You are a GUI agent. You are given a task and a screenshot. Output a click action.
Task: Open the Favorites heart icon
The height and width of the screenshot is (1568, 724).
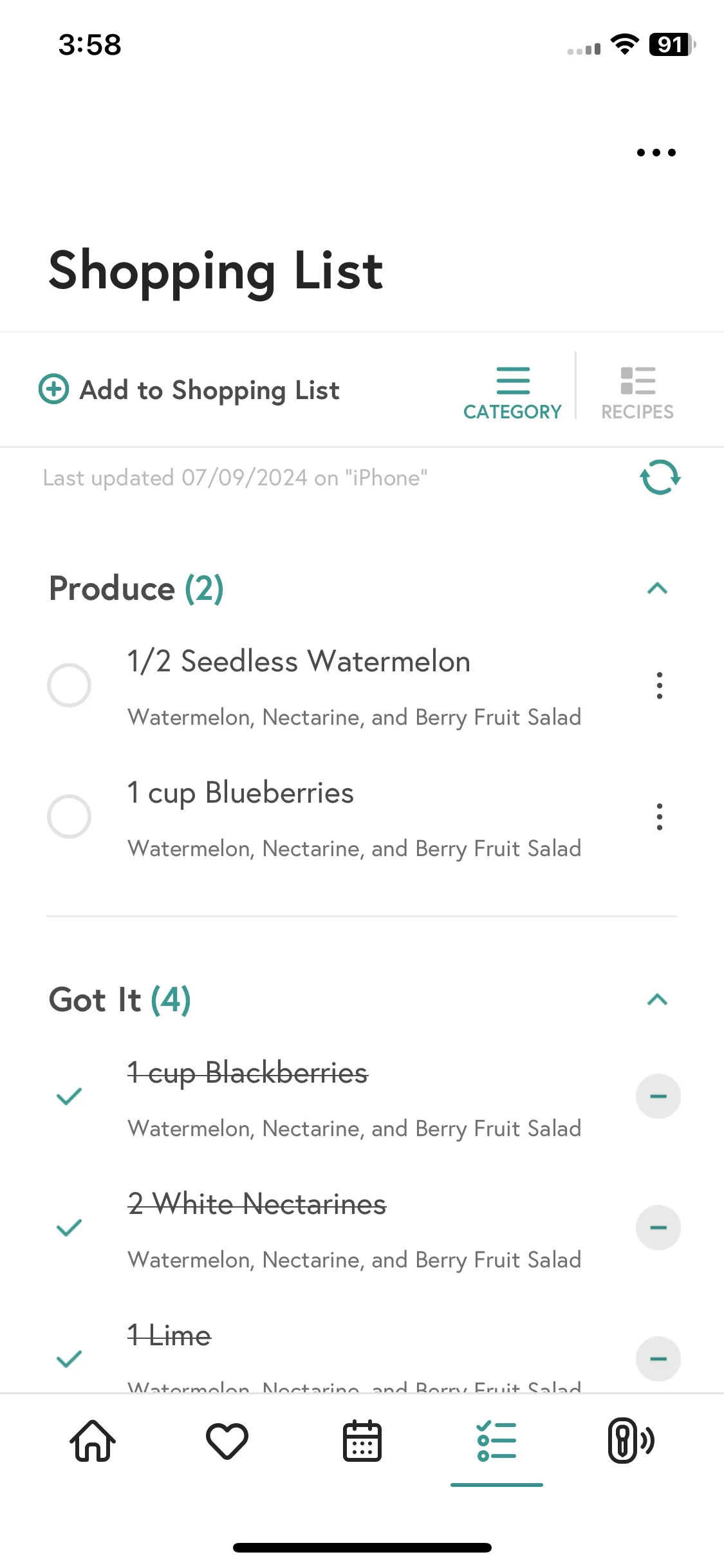pos(227,1441)
